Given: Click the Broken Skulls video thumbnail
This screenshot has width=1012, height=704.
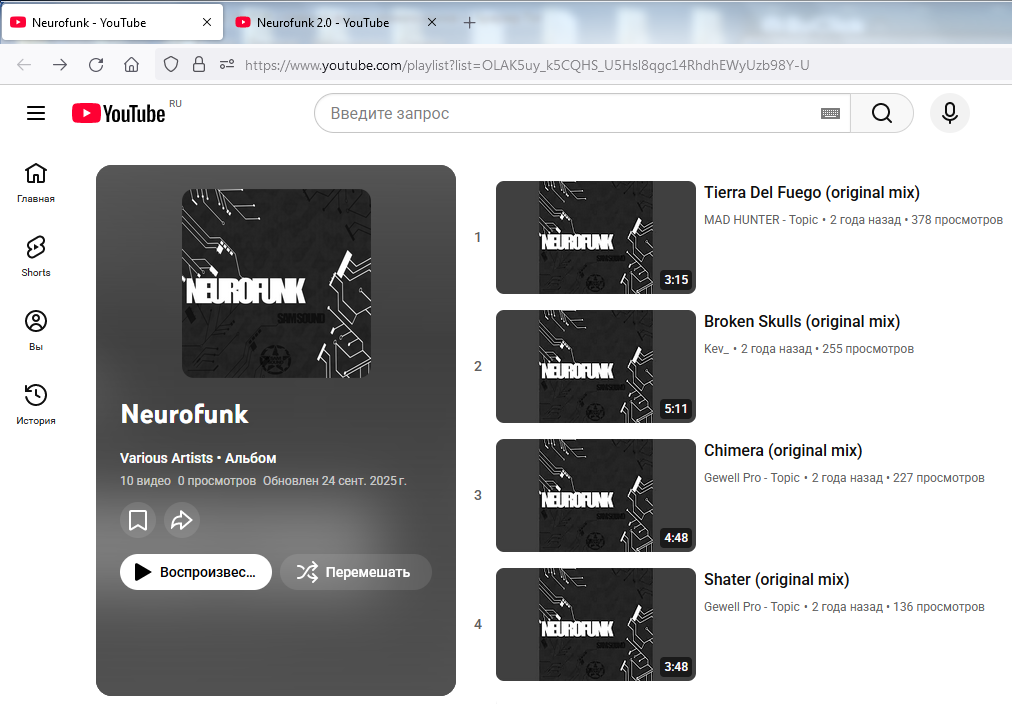Looking at the screenshot, I should coord(595,366).
